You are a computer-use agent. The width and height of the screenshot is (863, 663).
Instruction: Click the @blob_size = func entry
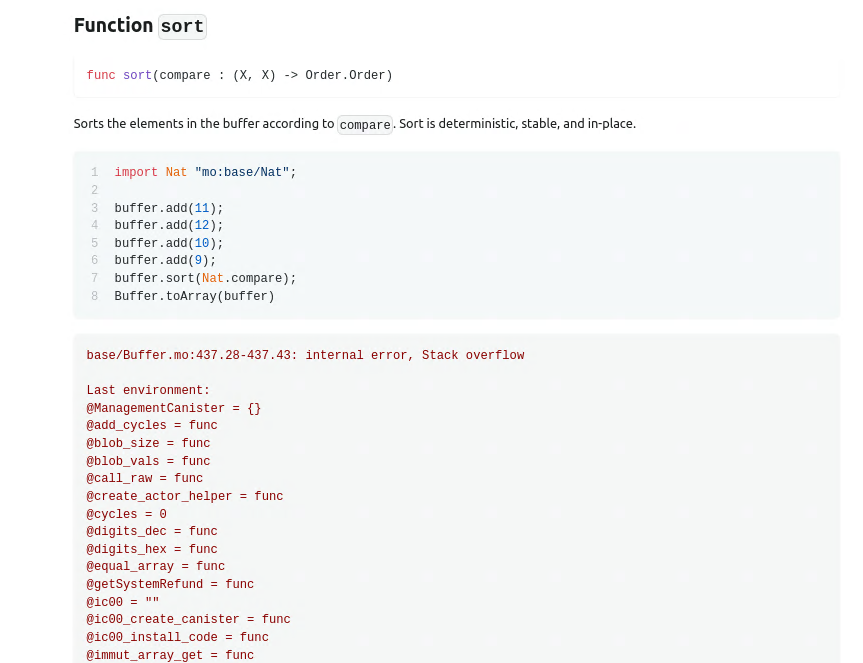tap(148, 443)
